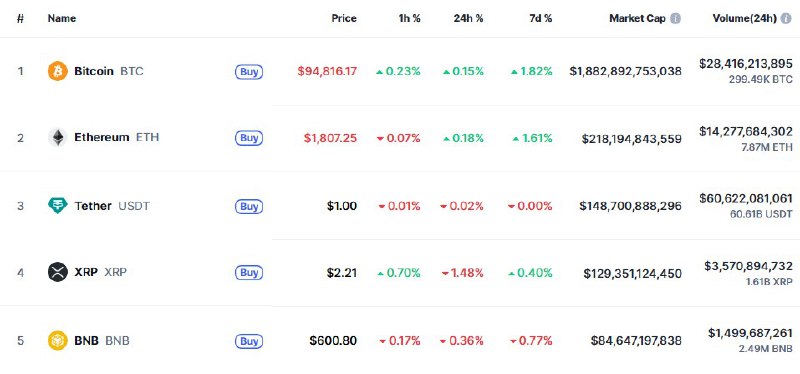Click the orange Bitcoin logo icon
This screenshot has height=374, width=800.
[58, 71]
